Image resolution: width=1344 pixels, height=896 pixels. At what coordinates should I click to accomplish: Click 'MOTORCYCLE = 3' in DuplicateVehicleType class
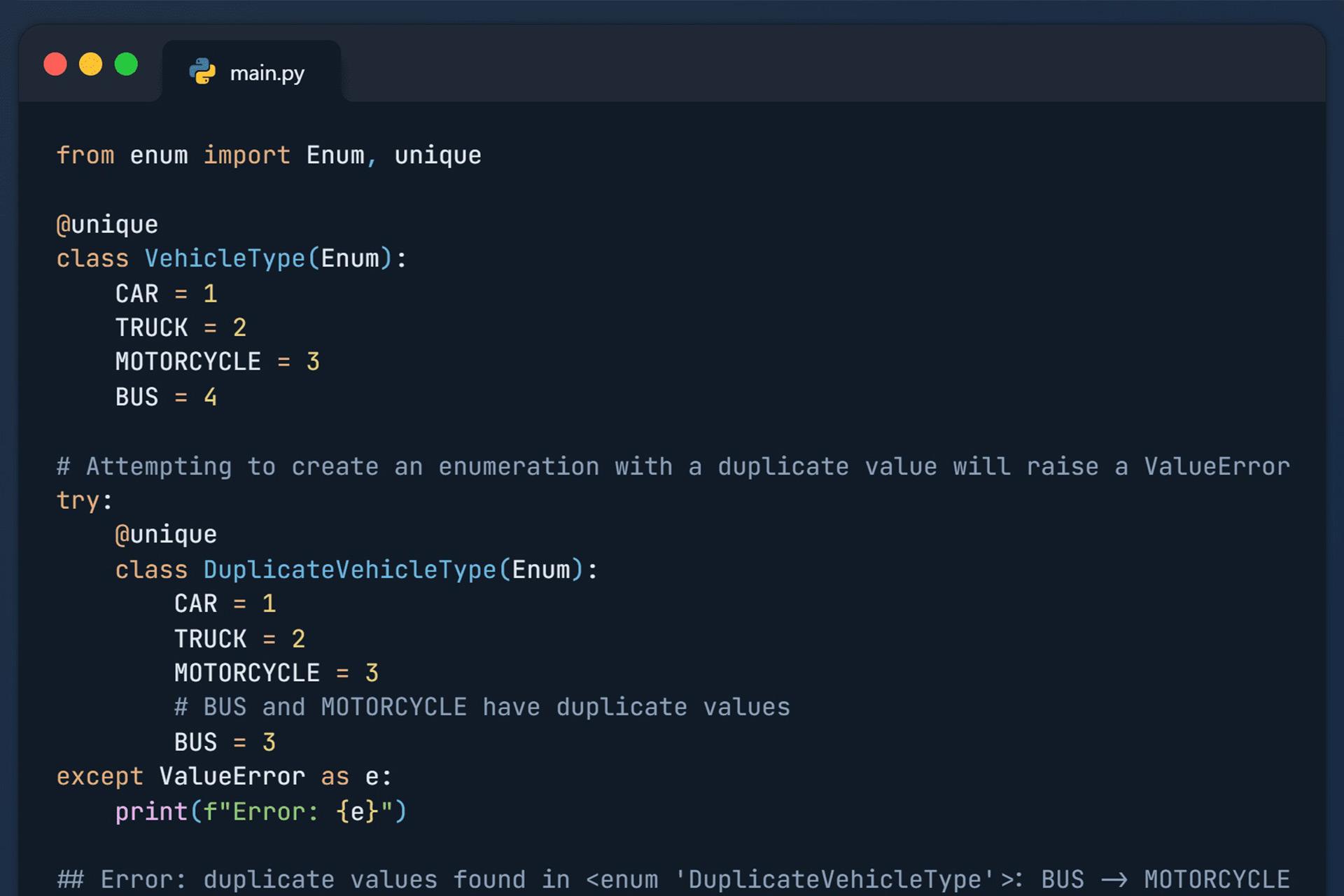[x=276, y=673]
